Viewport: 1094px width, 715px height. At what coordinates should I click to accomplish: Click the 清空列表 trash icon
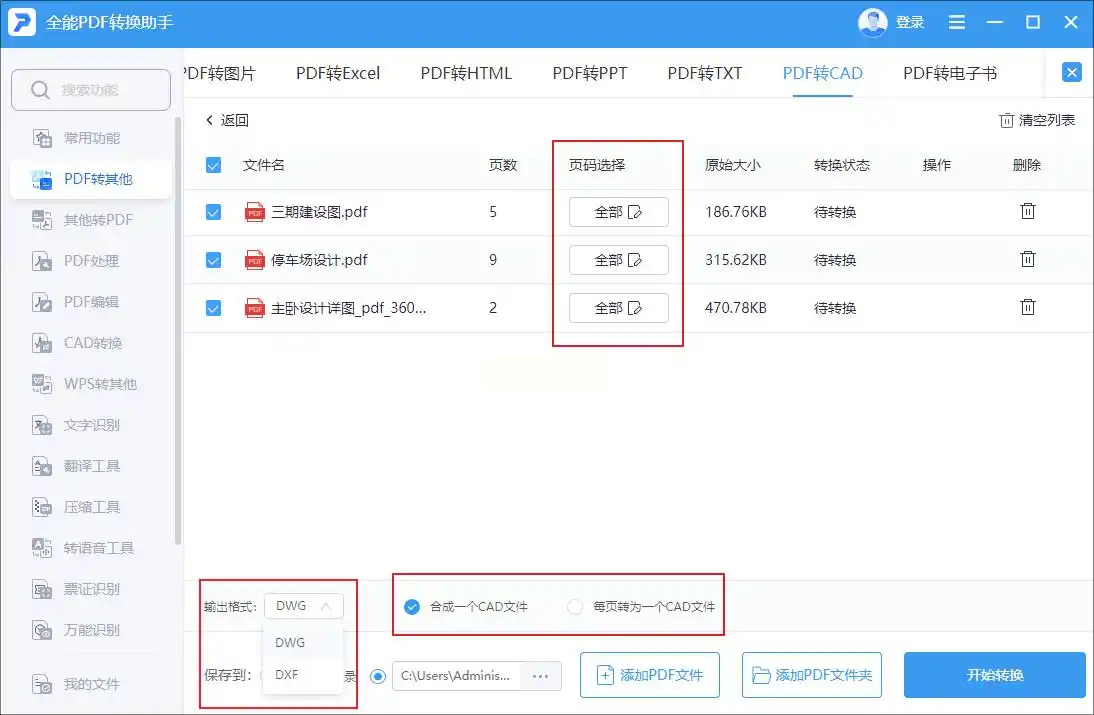[x=1006, y=121]
